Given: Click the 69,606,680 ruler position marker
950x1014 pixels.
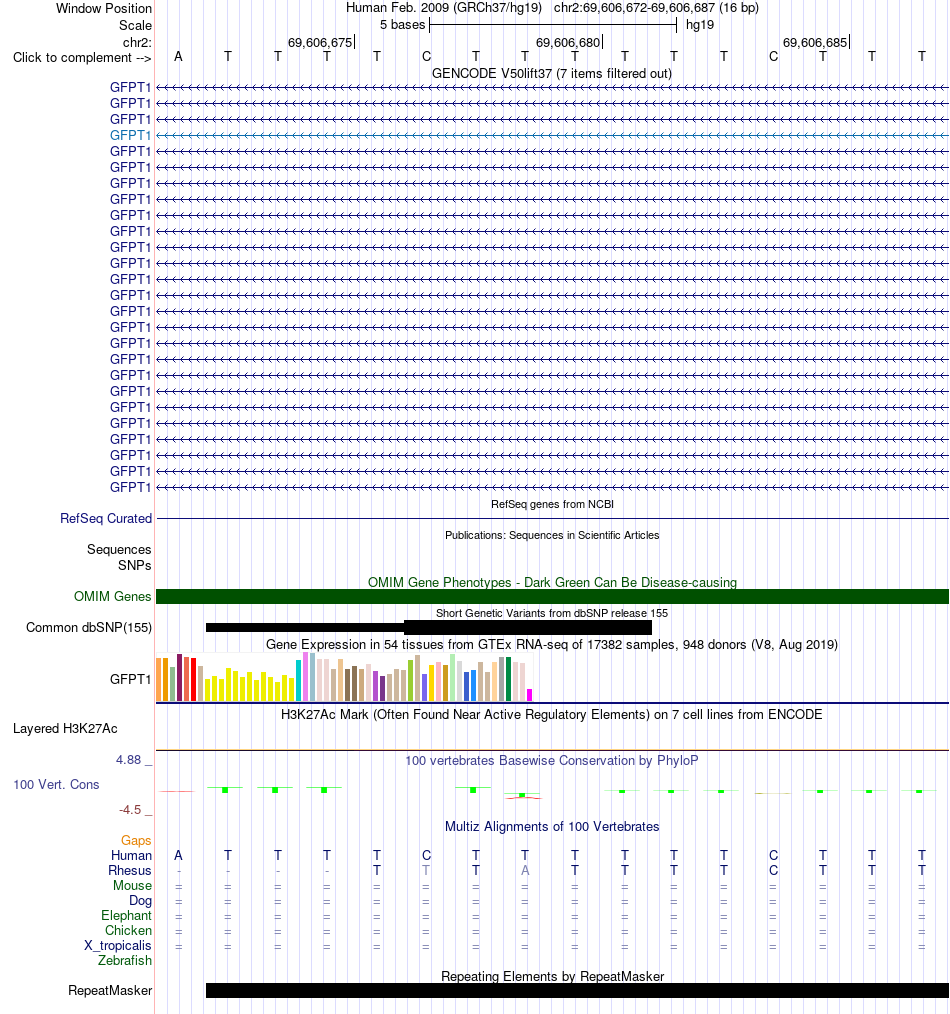Looking at the screenshot, I should [568, 42].
